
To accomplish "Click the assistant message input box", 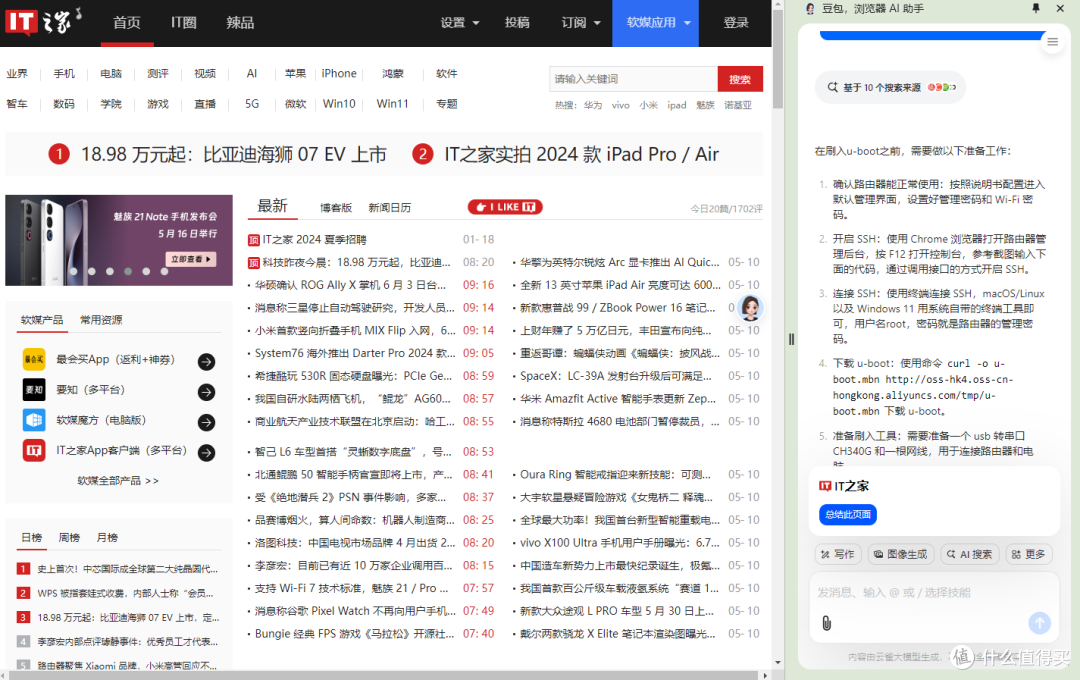I will click(934, 606).
